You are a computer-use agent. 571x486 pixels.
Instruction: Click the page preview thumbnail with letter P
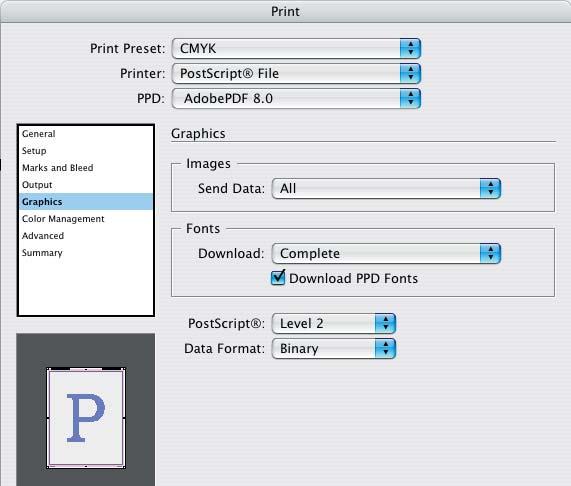pos(86,418)
